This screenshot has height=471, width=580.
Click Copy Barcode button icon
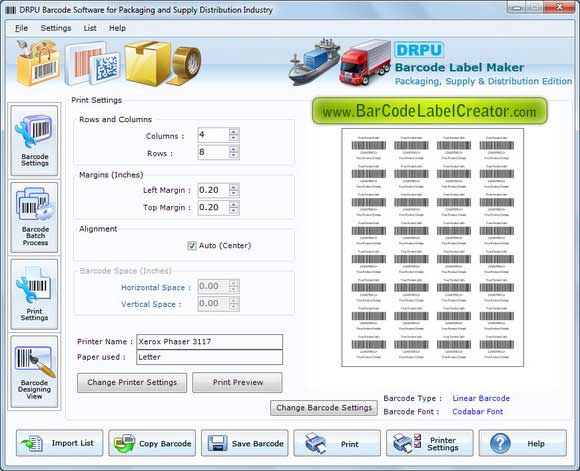coord(124,443)
